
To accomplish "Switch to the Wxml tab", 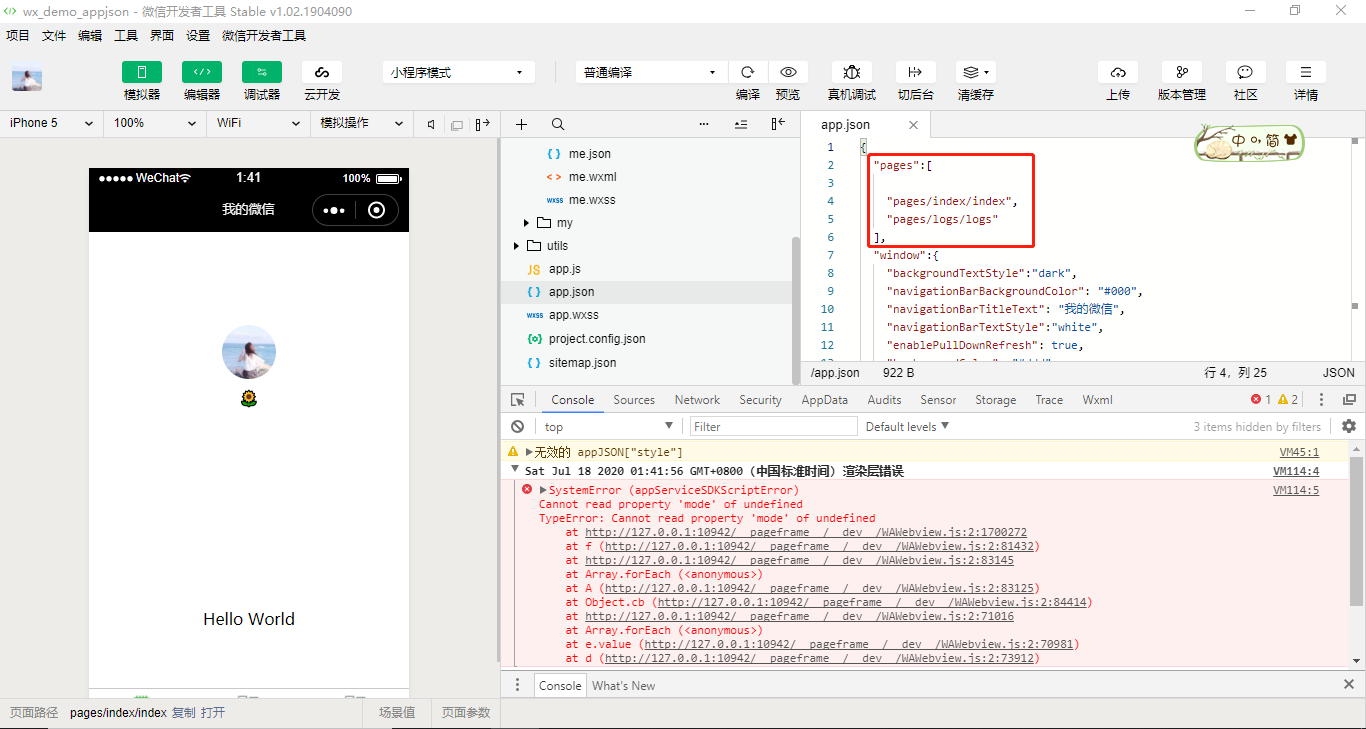I will [x=1097, y=400].
